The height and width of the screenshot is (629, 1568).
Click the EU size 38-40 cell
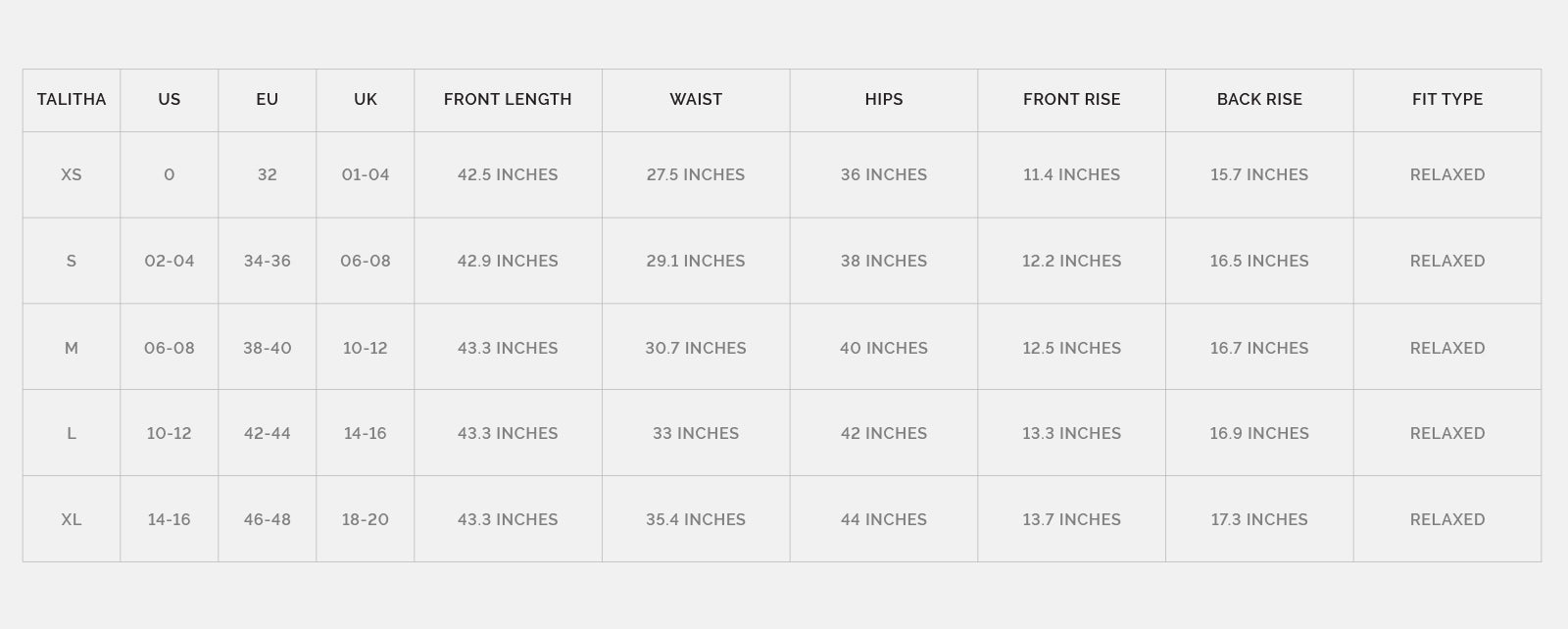(x=268, y=348)
